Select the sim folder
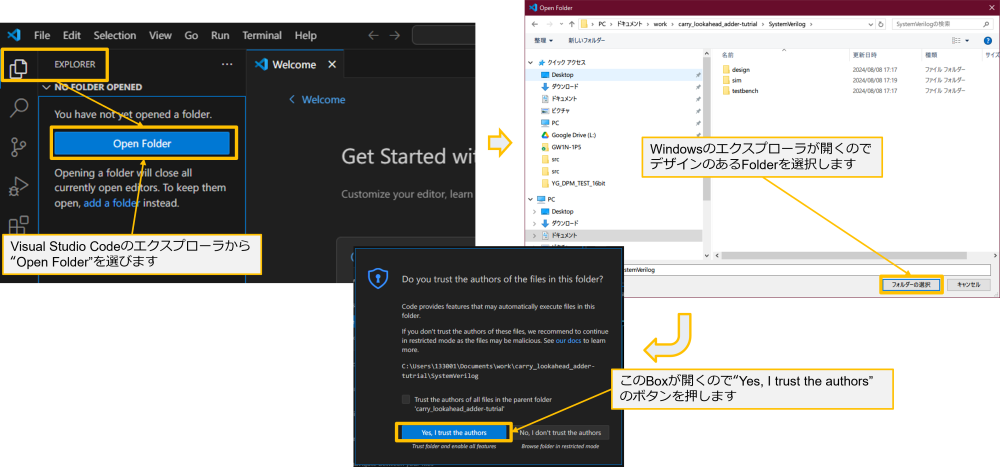Image resolution: width=1000 pixels, height=467 pixels. tap(732, 80)
